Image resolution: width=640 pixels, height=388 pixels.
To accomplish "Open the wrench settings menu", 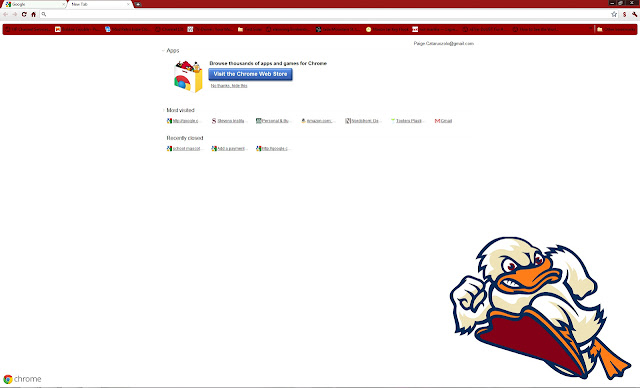I will pos(634,14).
